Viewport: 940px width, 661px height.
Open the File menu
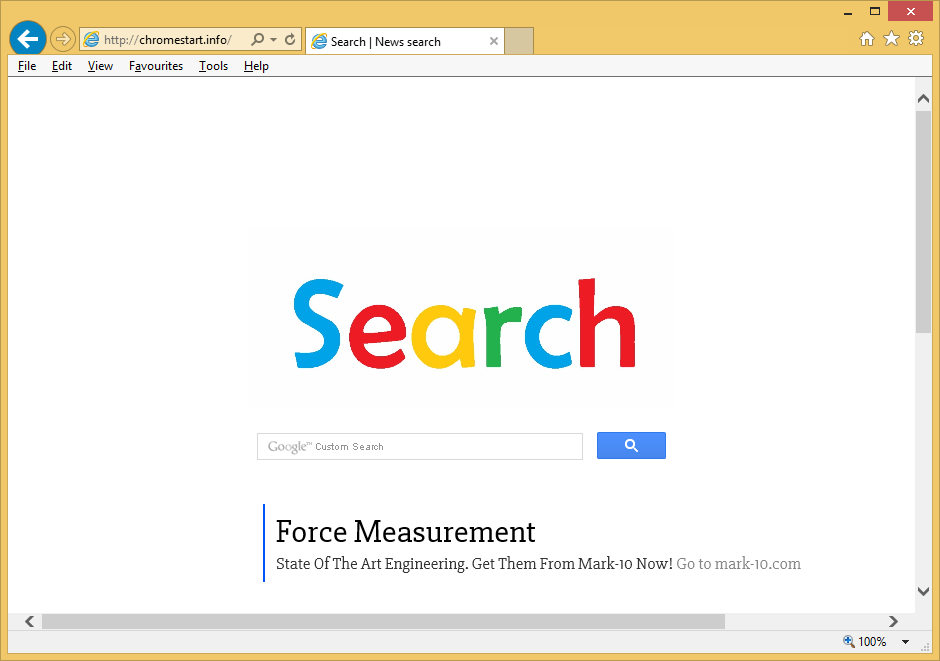pos(27,66)
